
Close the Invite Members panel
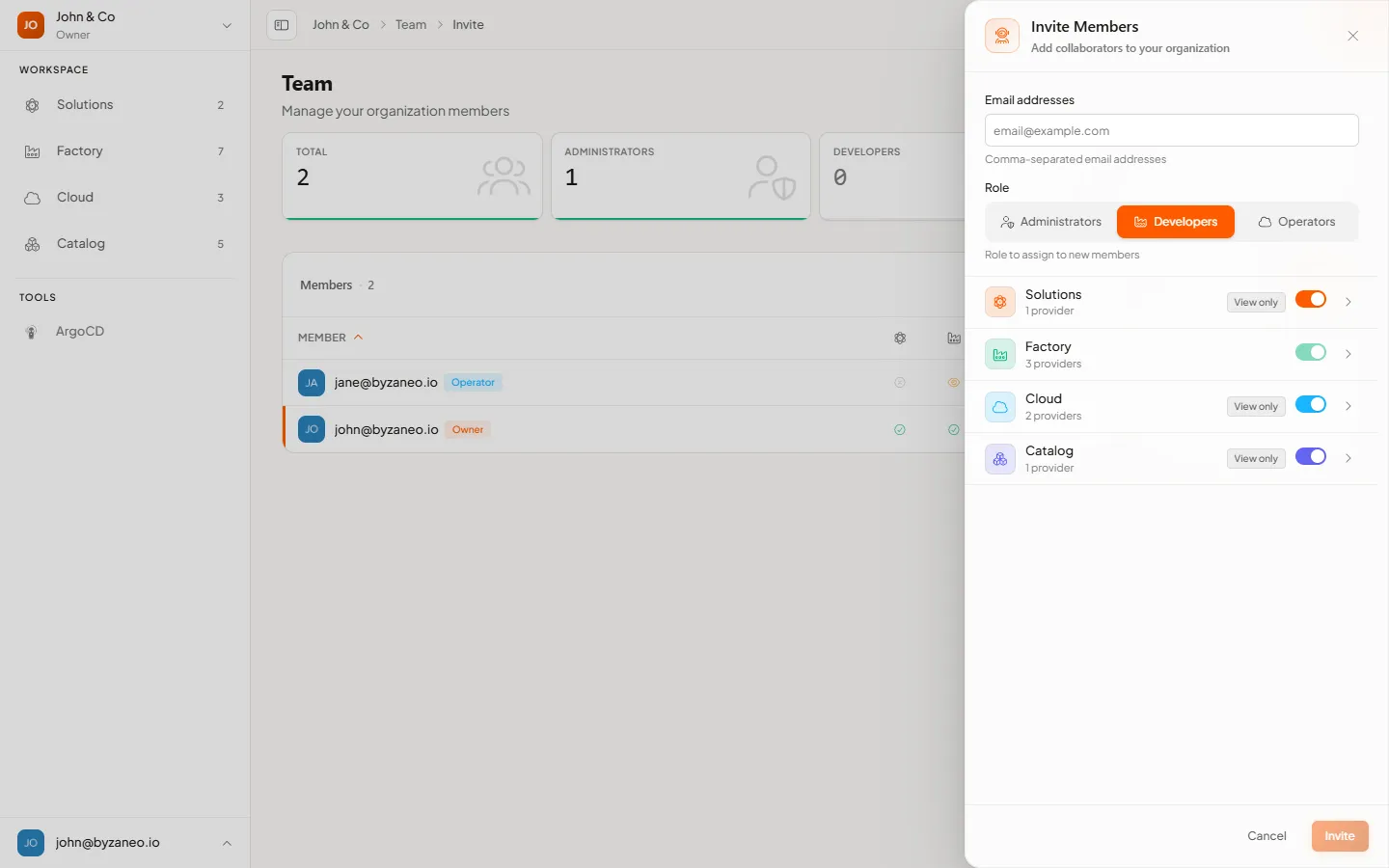(x=1353, y=36)
